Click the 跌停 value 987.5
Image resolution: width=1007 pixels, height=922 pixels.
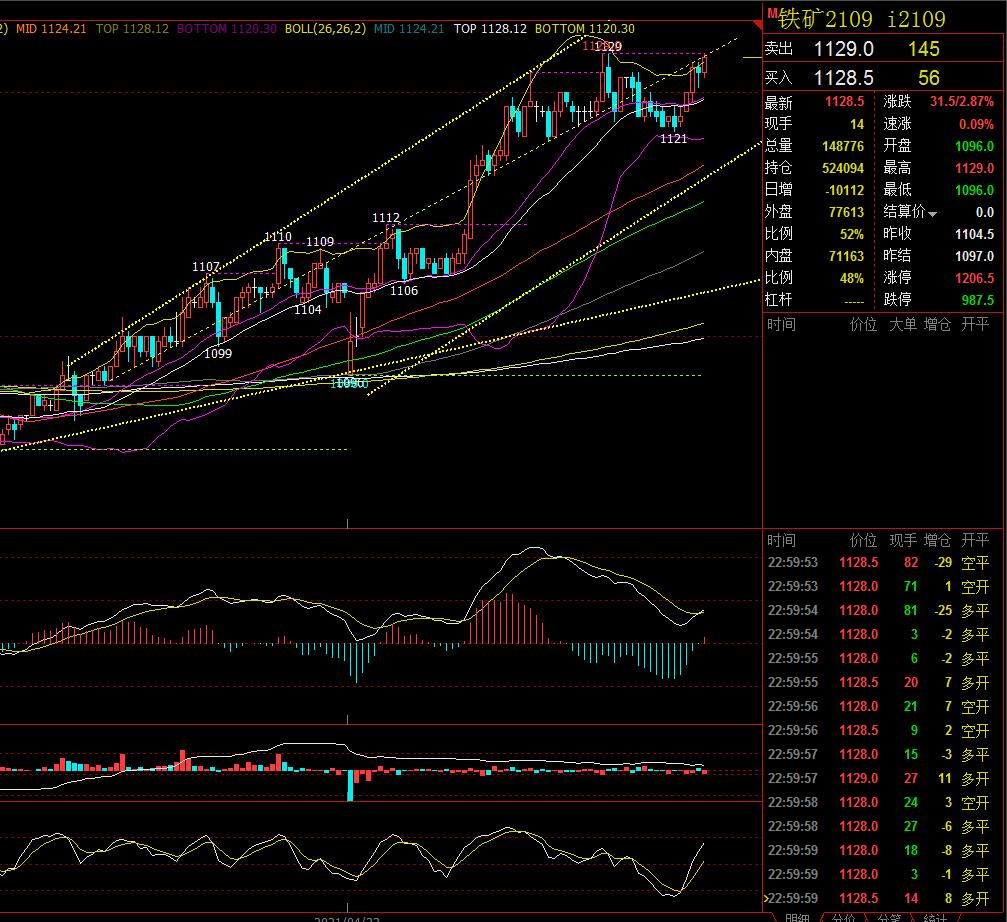pyautogui.click(x=977, y=300)
